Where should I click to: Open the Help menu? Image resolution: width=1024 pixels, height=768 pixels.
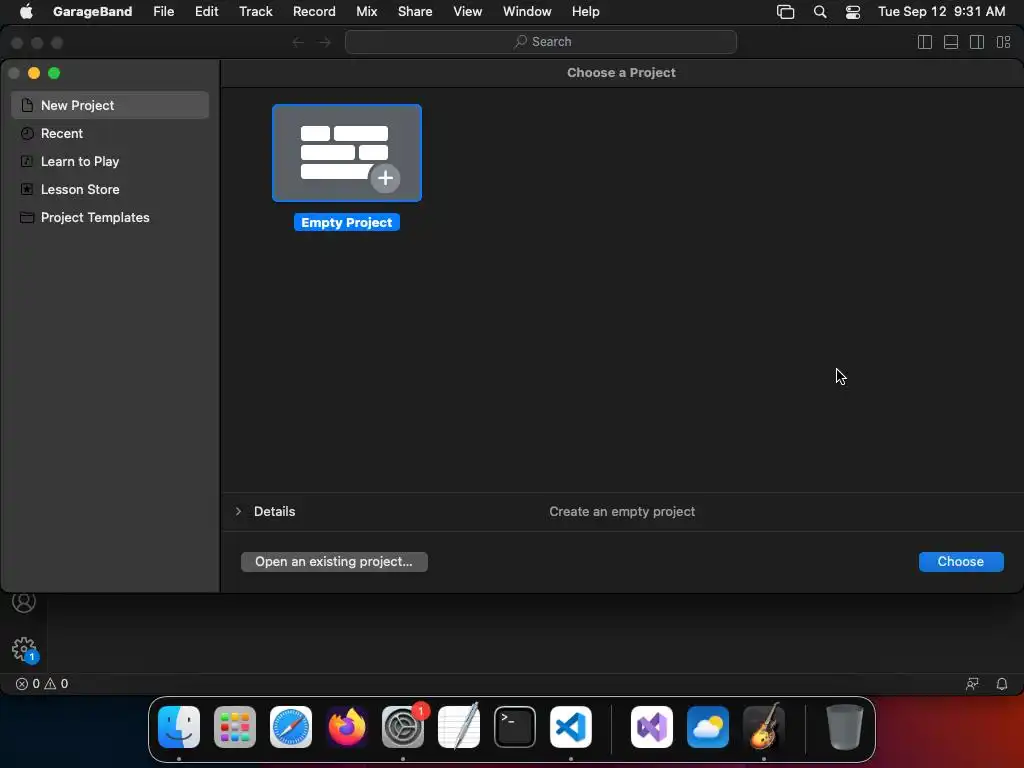click(x=585, y=11)
